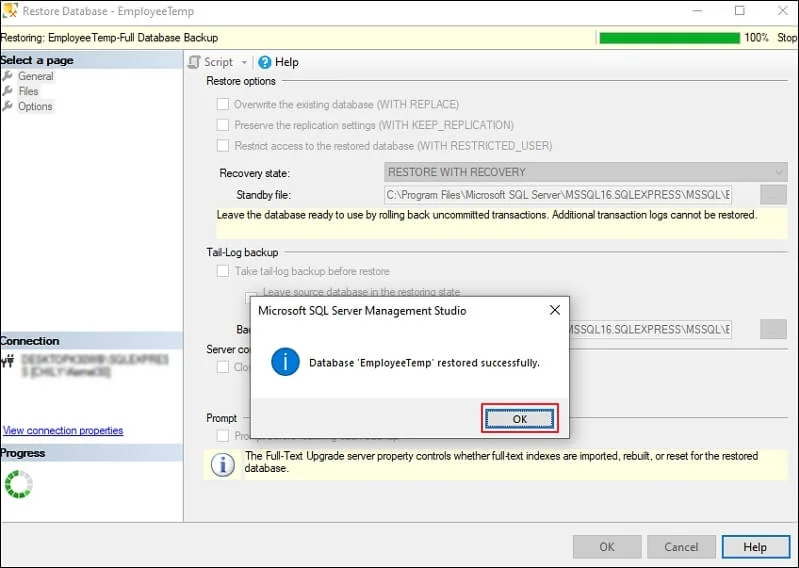Open View connection properties link
The width and height of the screenshot is (799, 568).
pyautogui.click(x=63, y=430)
